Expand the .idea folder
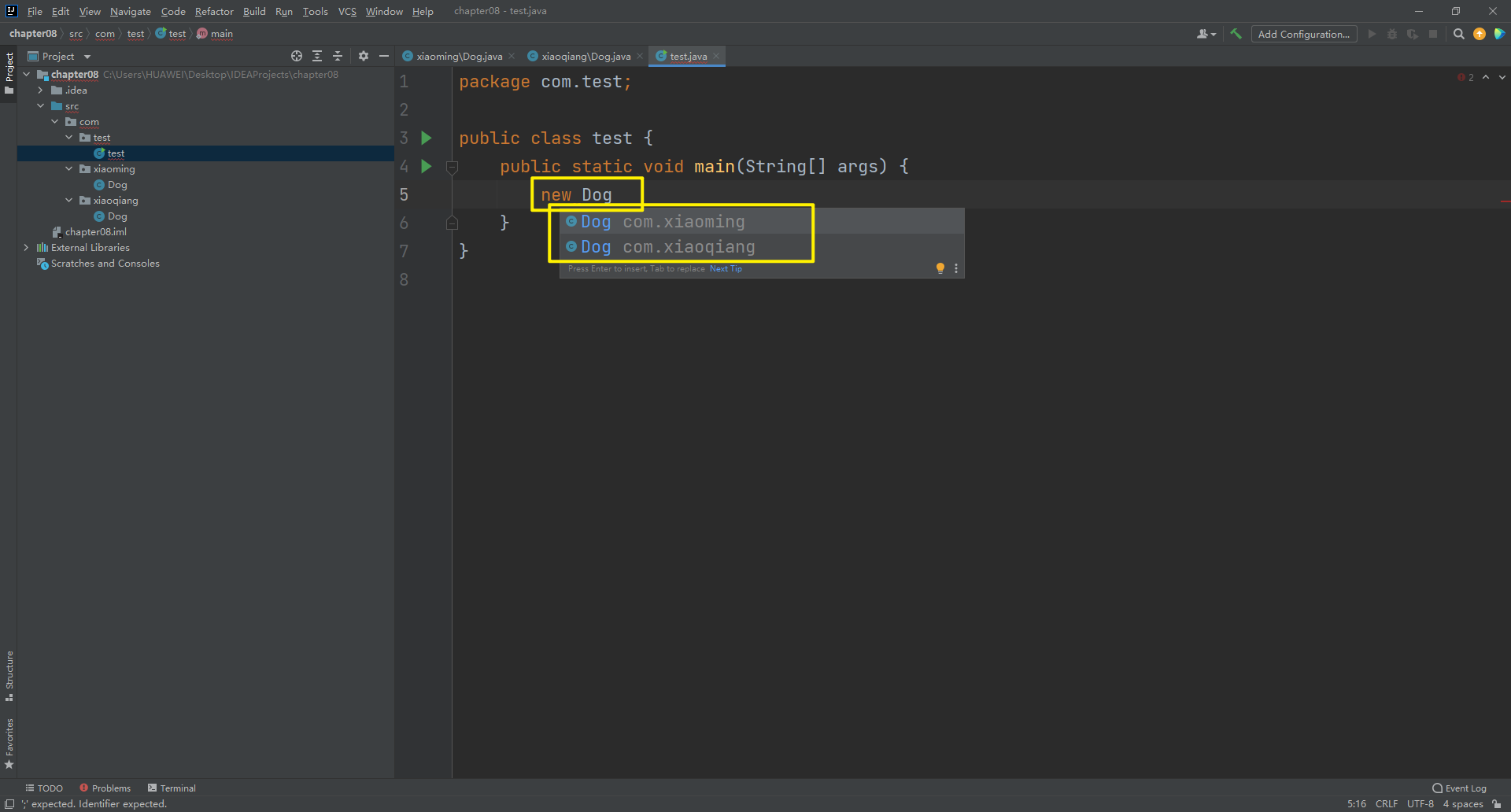 [41, 90]
